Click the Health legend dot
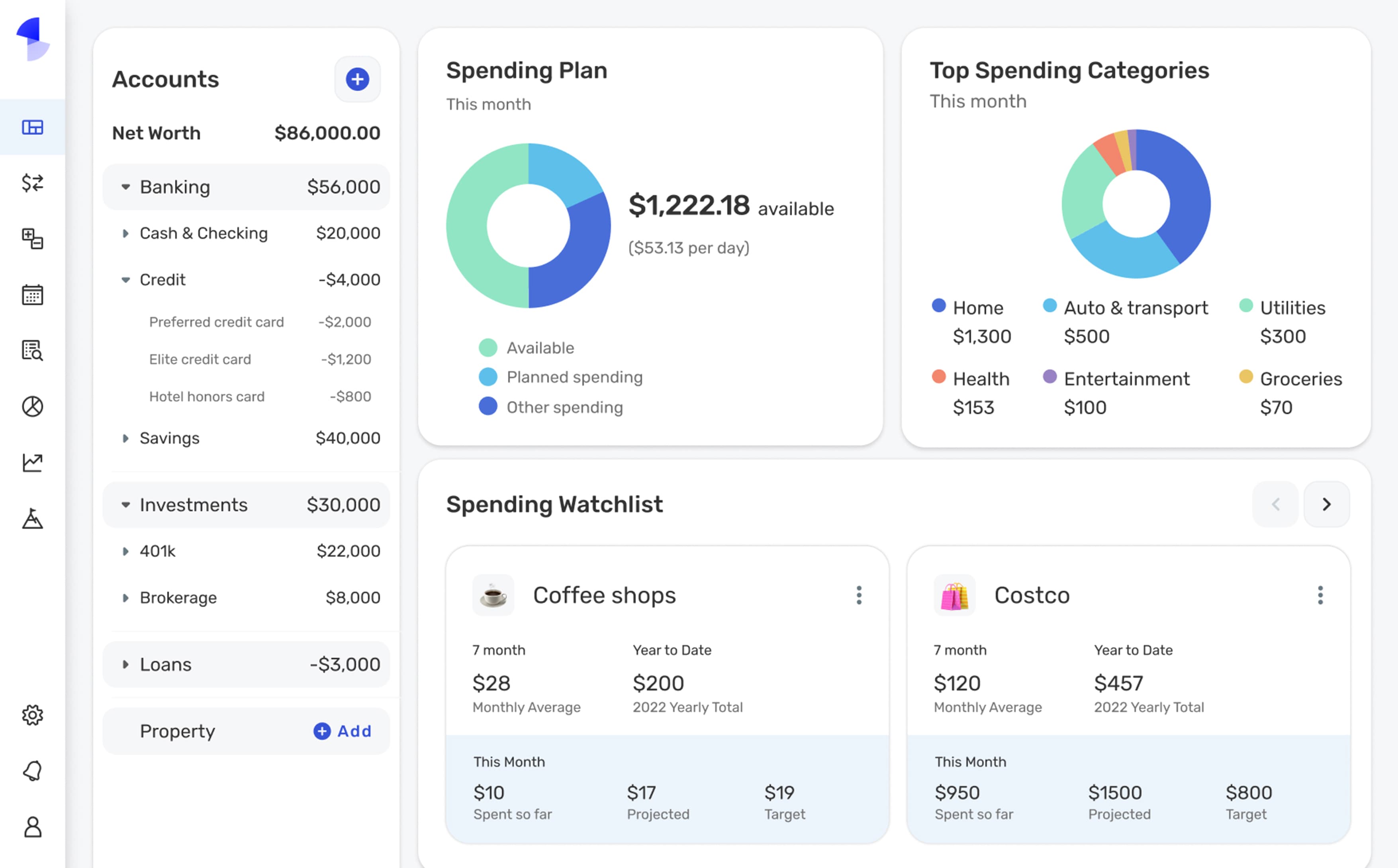The height and width of the screenshot is (868, 1398). click(939, 377)
